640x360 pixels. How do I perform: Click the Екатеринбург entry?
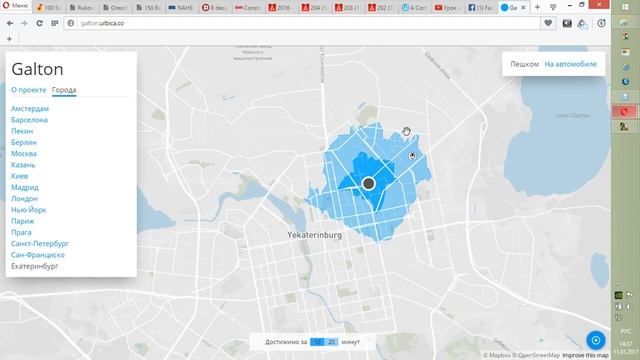point(35,266)
